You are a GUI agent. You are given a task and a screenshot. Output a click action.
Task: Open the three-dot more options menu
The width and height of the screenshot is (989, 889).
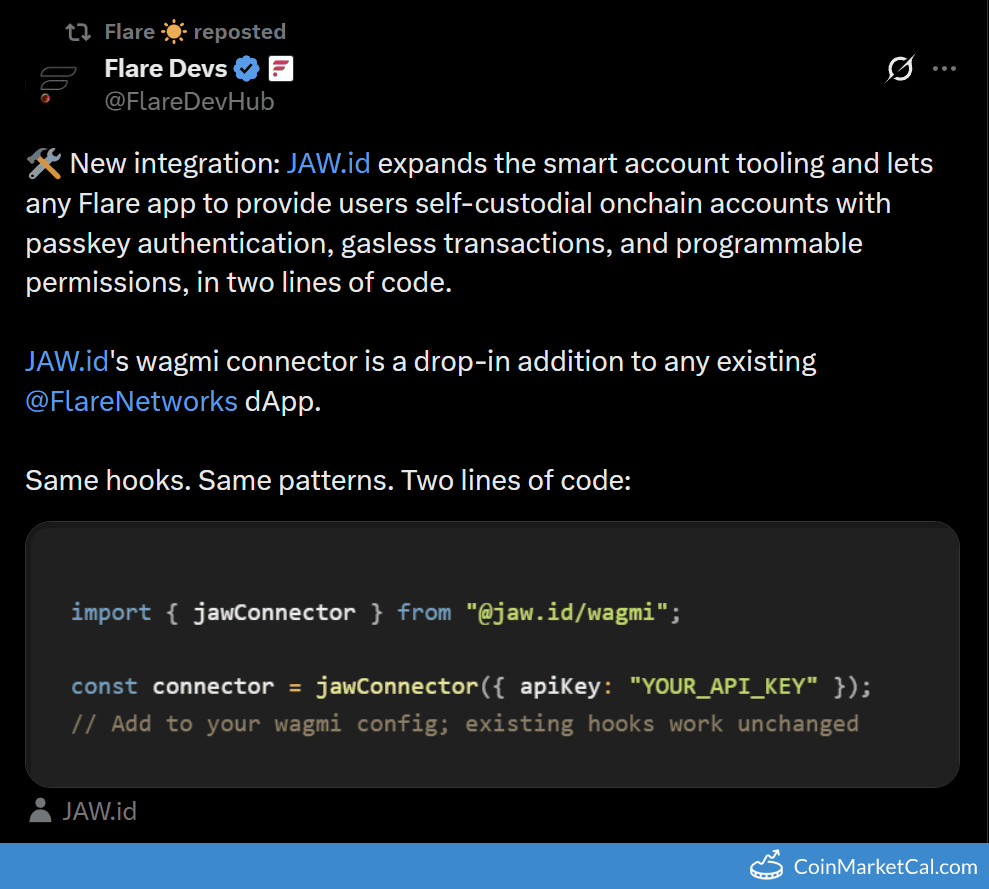tap(944, 69)
